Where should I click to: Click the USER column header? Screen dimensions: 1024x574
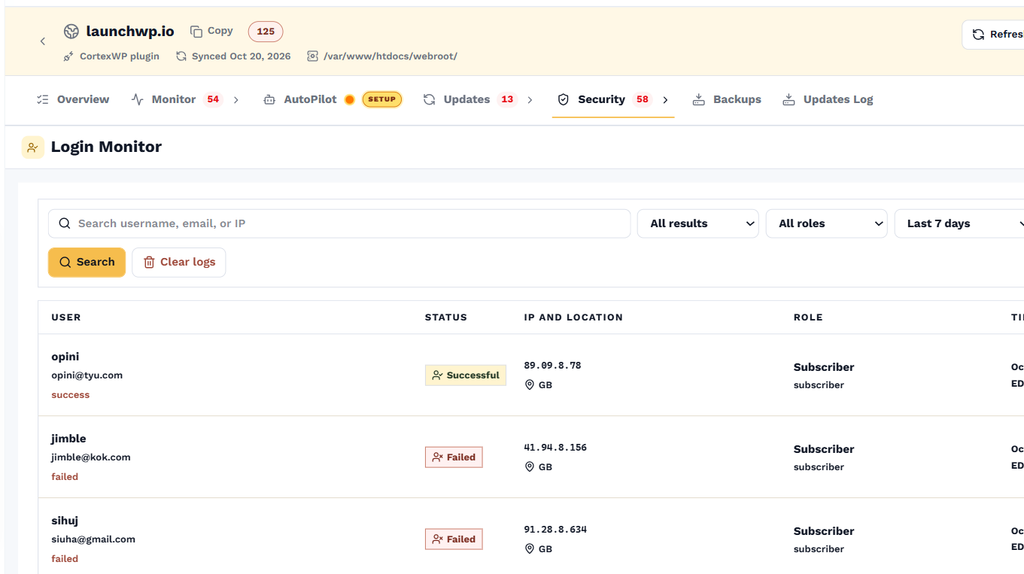tap(66, 317)
